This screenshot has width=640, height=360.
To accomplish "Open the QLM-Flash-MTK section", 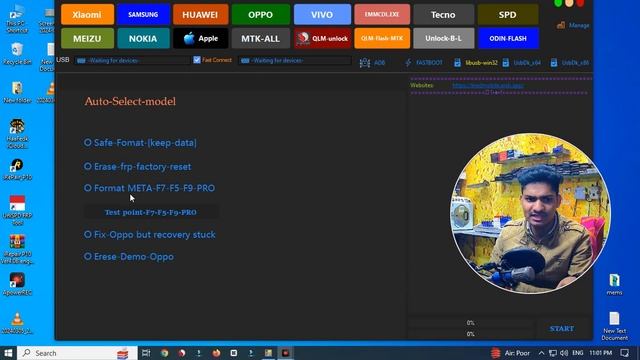I will pyautogui.click(x=382, y=38).
